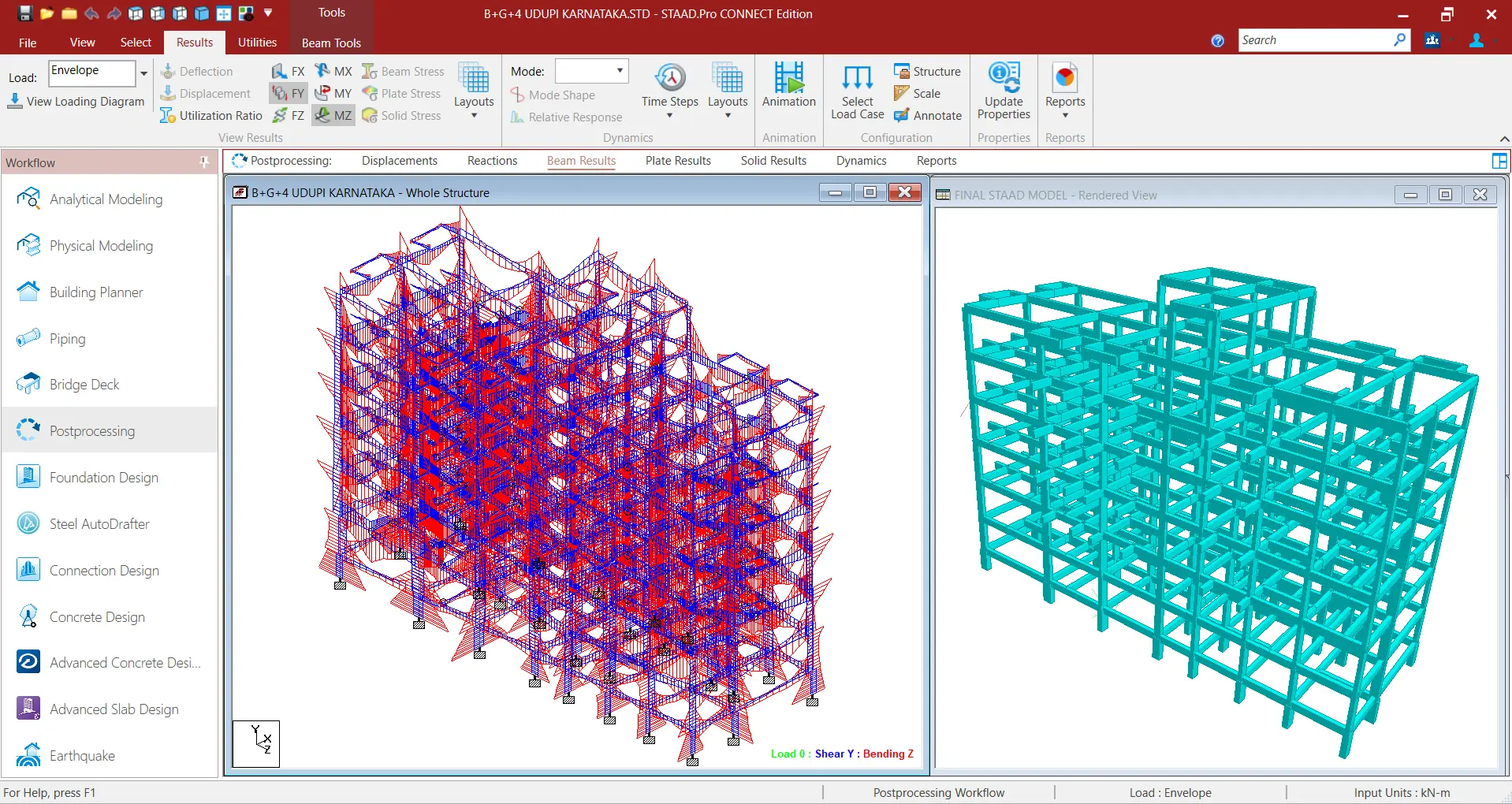
Task: Open the Reports dropdown arrow
Action: point(1064,115)
